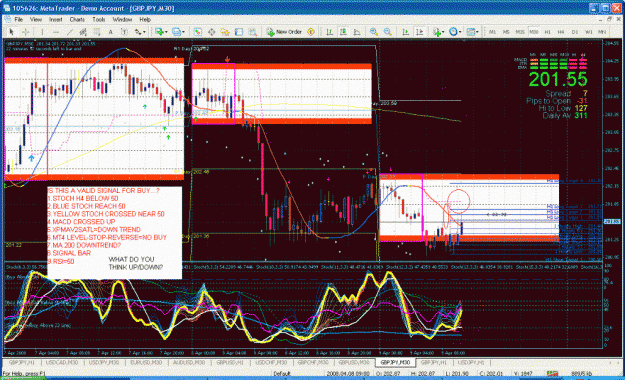Switch to the USDJPY,H1 chart tab

coord(471,362)
